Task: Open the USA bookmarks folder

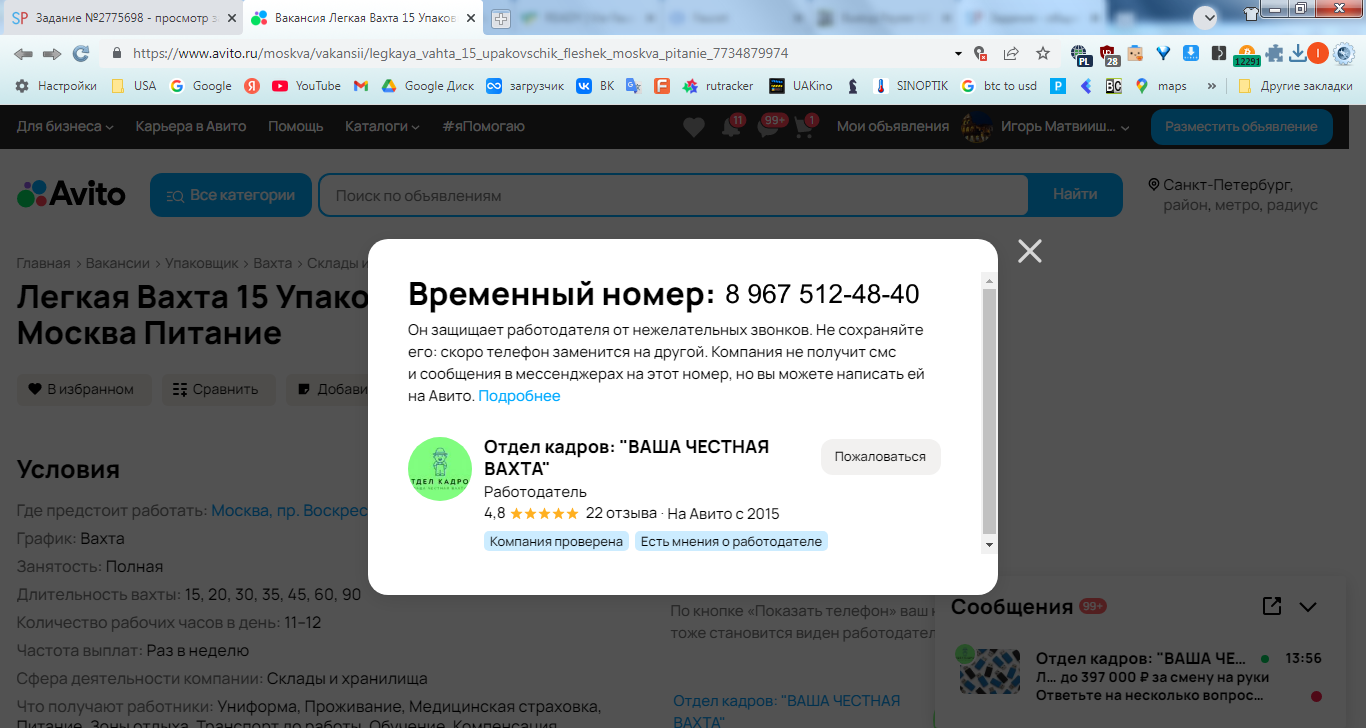Action: (134, 86)
